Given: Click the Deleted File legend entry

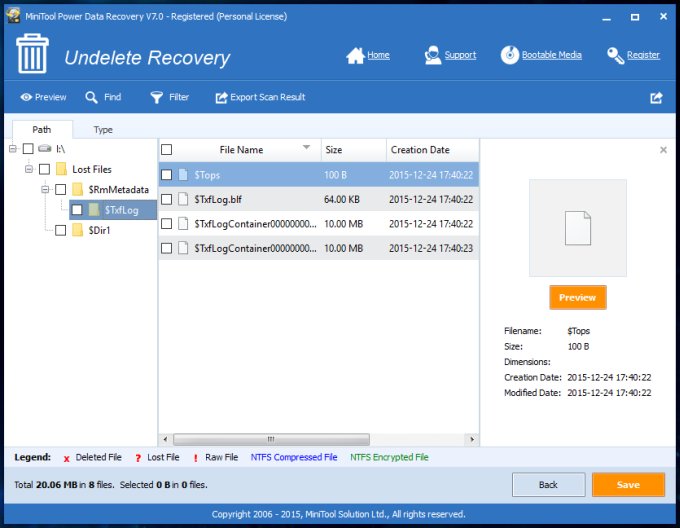Looking at the screenshot, I should click(92, 457).
